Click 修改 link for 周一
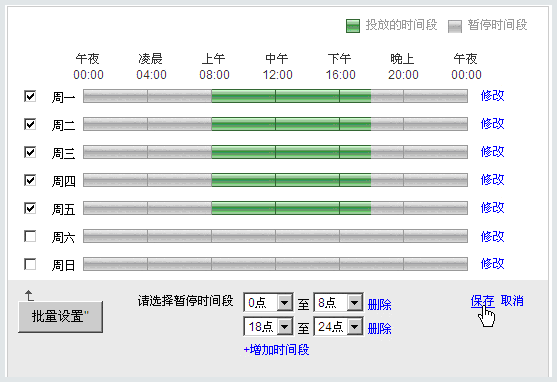This screenshot has width=557, height=382. click(x=492, y=96)
